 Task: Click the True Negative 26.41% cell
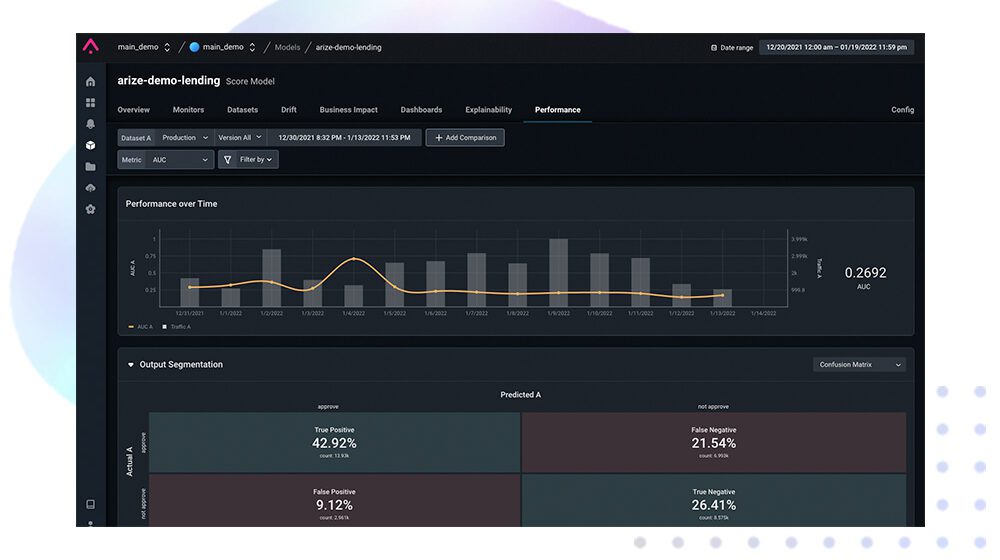click(x=714, y=501)
